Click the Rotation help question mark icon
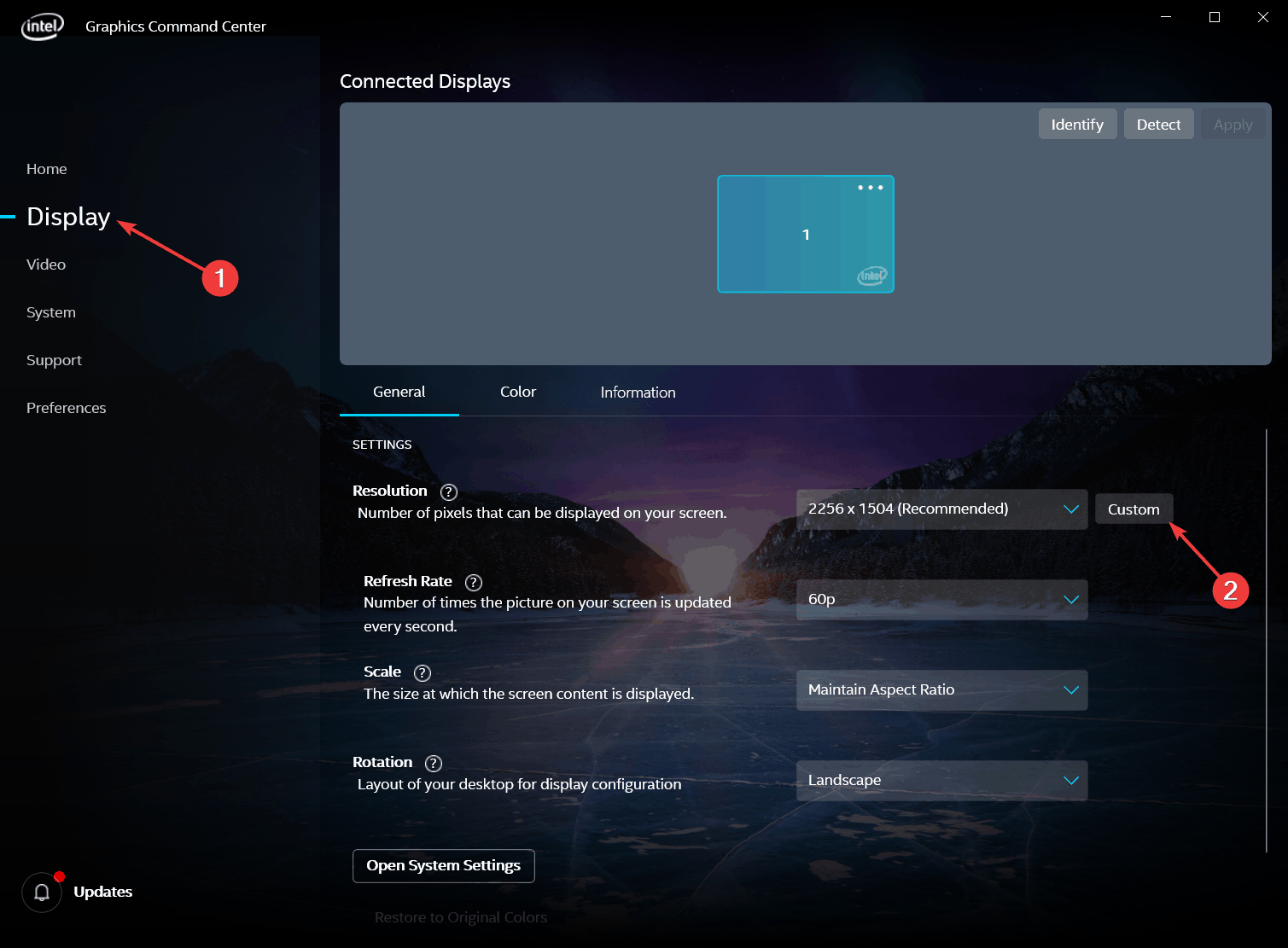1288x948 pixels. (434, 764)
